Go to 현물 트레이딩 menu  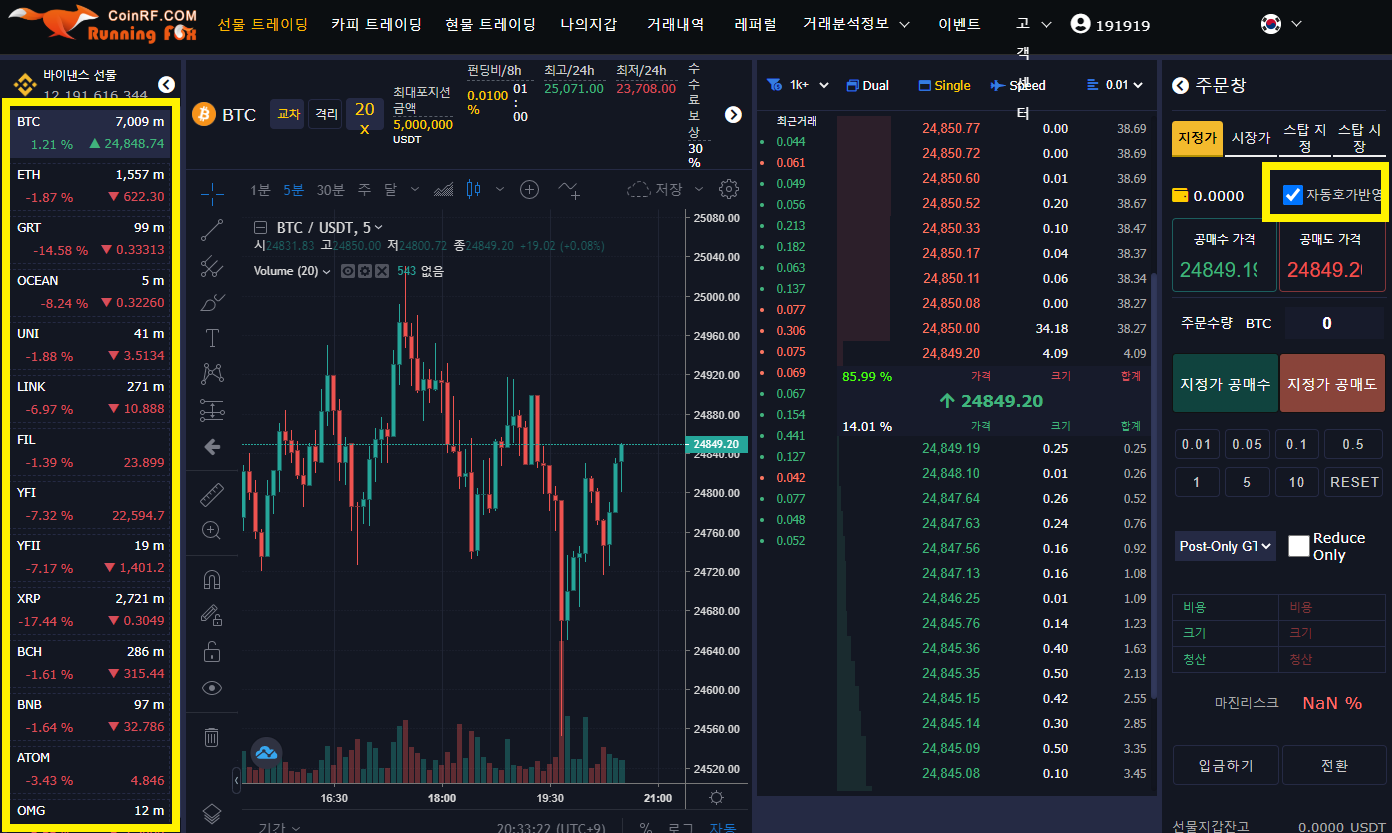pos(490,24)
